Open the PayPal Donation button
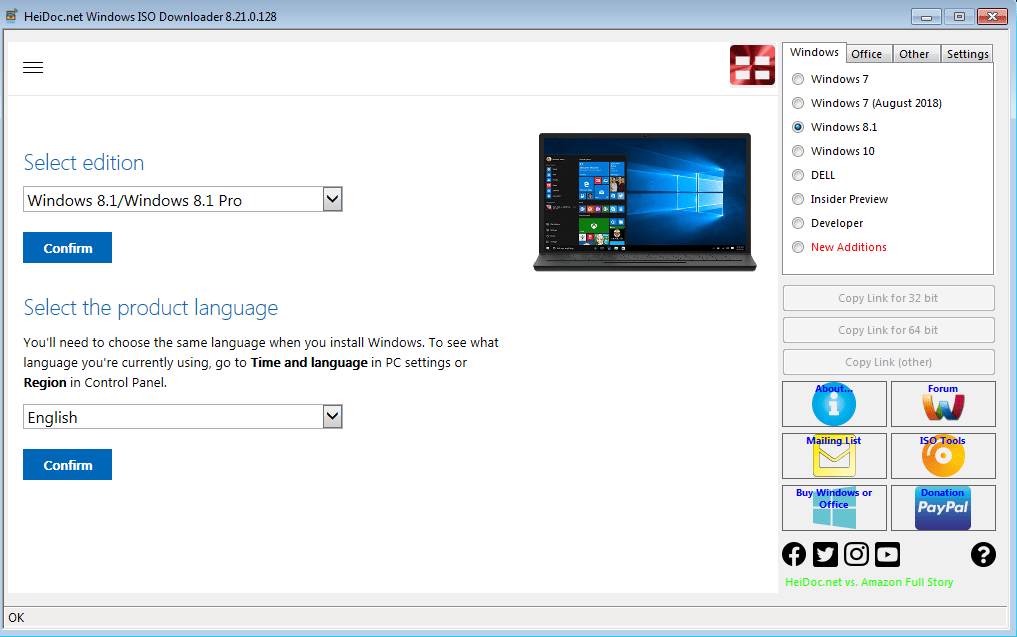This screenshot has width=1017, height=637. (x=943, y=507)
